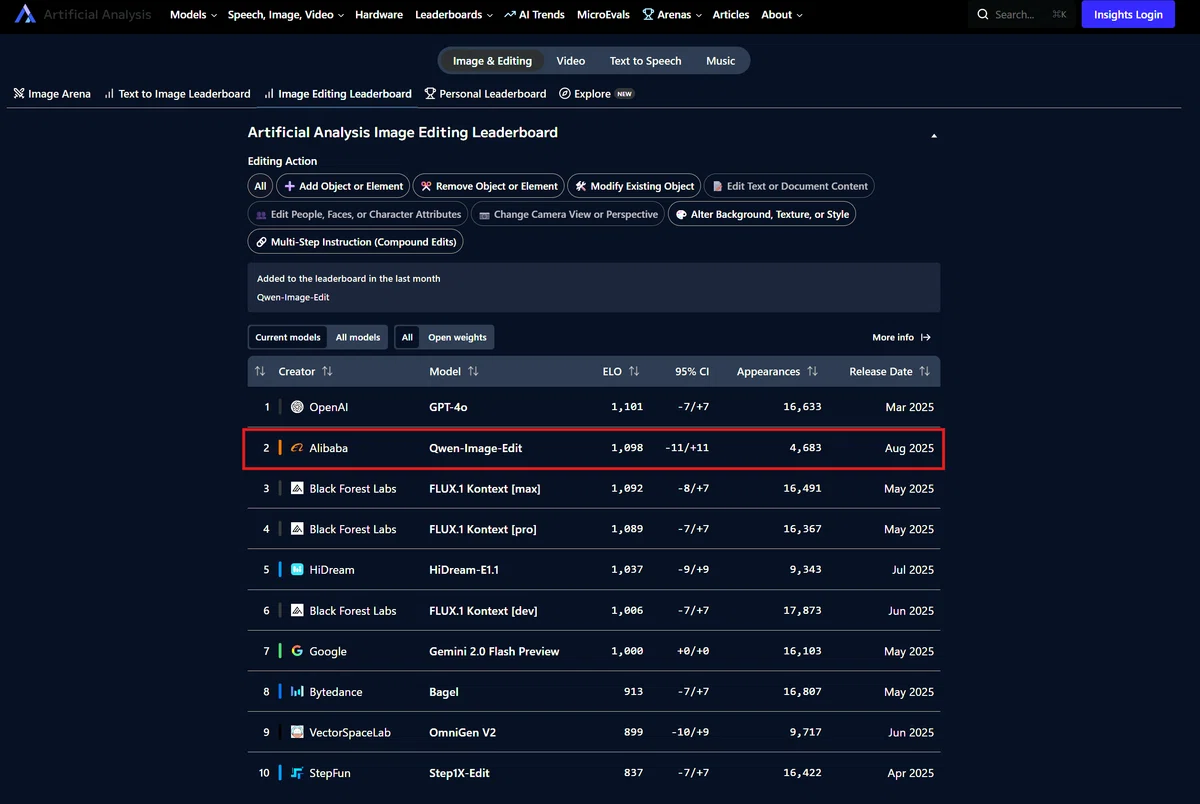This screenshot has height=804, width=1200.
Task: Toggle Multi-Step Instruction (Compound Edits) filter
Action: [355, 242]
